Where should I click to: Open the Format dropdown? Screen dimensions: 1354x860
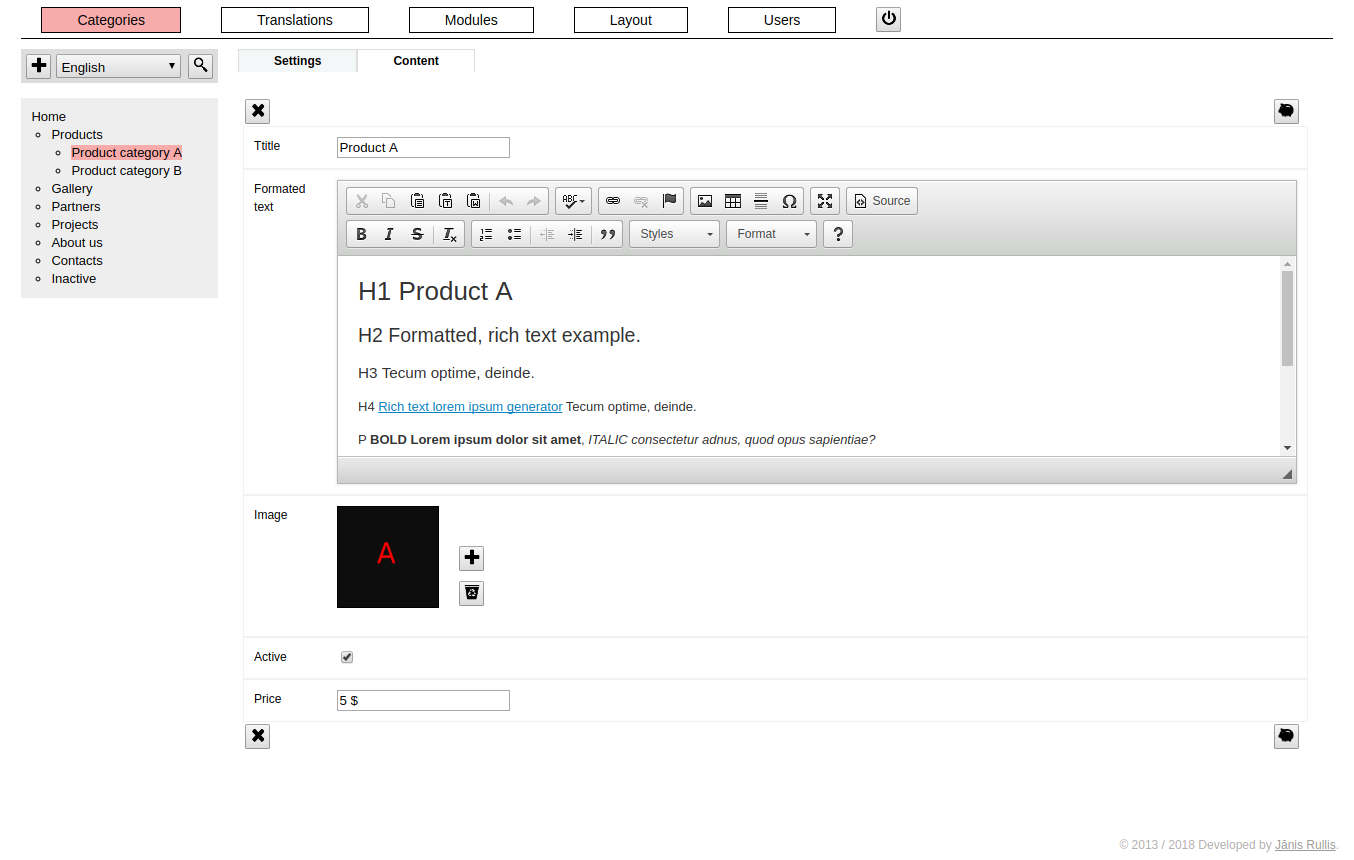[x=771, y=234]
